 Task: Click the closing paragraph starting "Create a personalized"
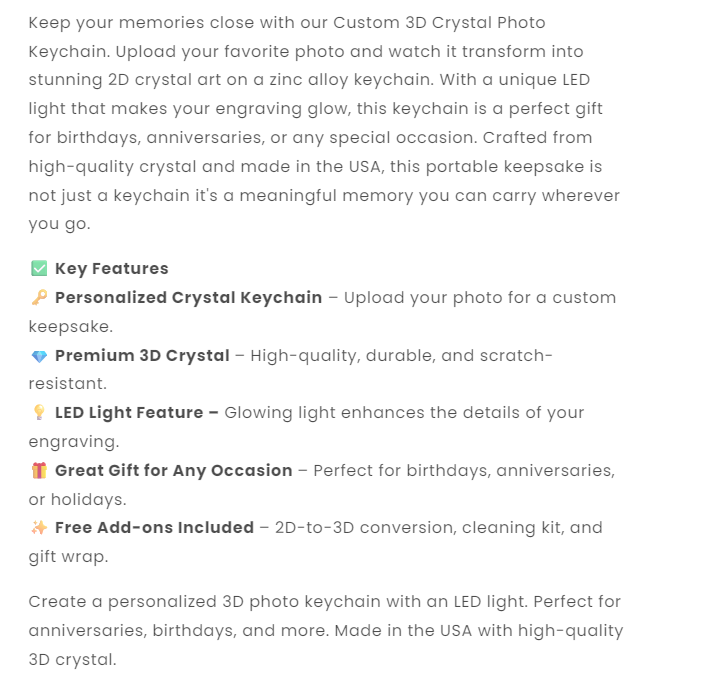point(324,630)
